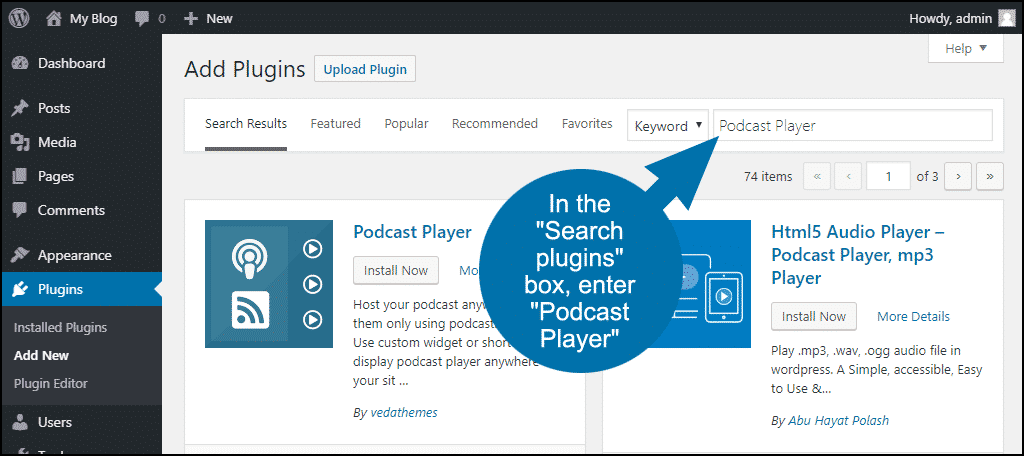Go to previous page of results

(848, 176)
